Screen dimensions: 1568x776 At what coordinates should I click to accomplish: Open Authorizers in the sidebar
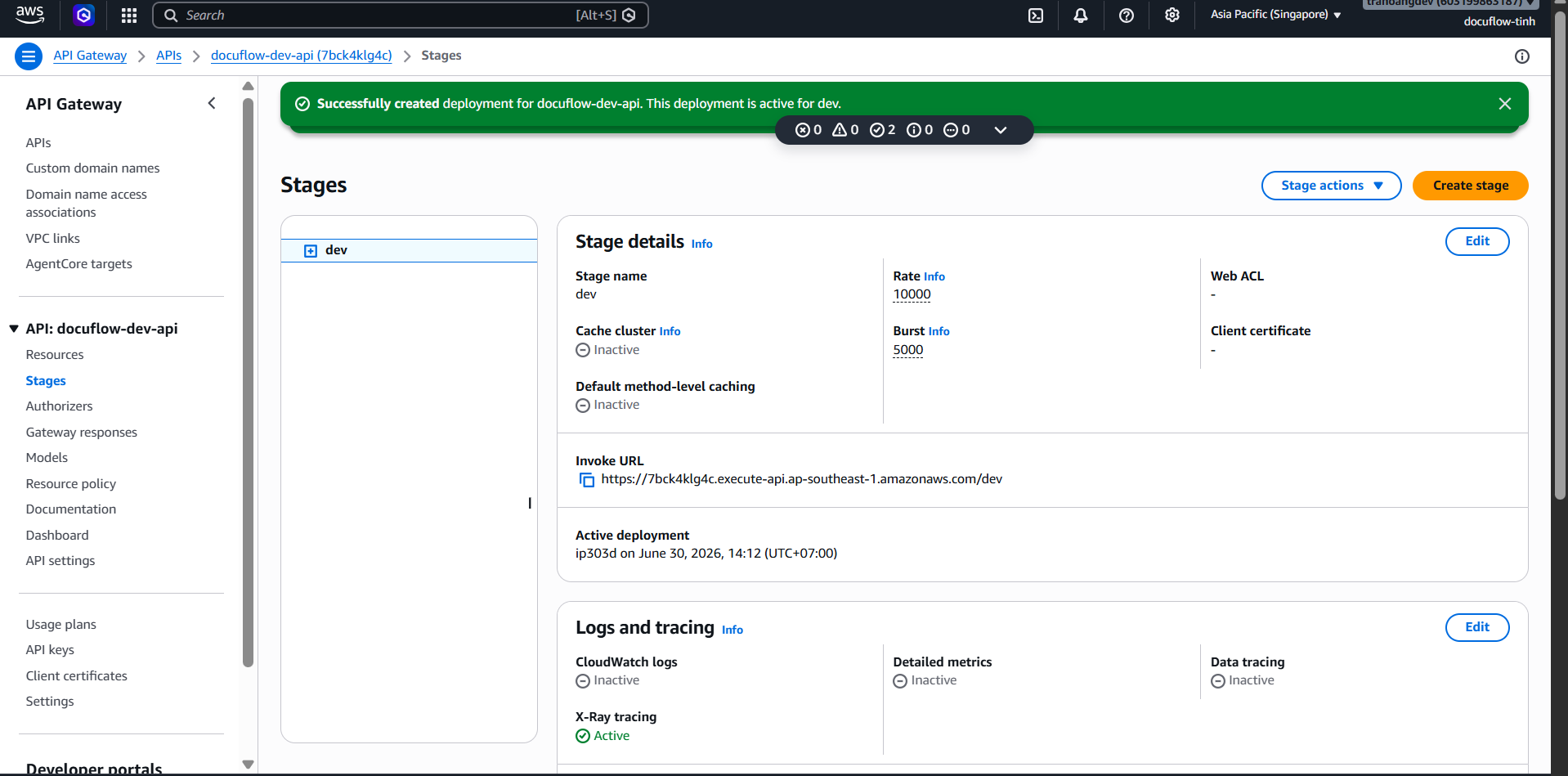click(59, 406)
